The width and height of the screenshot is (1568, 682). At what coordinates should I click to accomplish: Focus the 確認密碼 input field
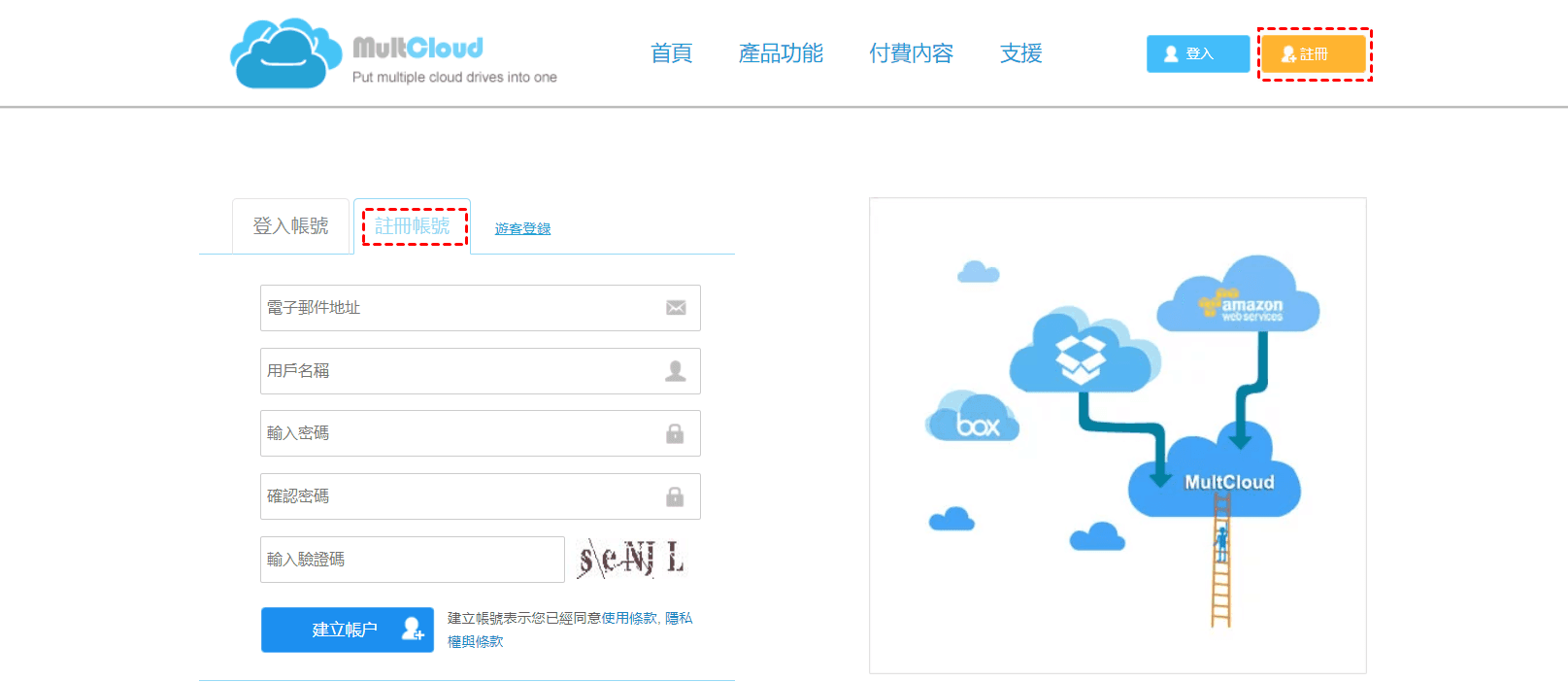481,496
